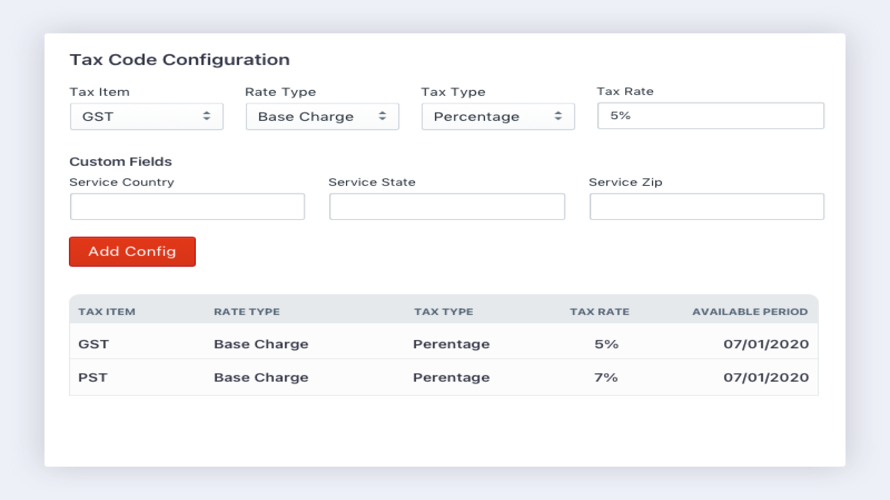
Task: Select GST in the table's first row
Action: tap(94, 344)
